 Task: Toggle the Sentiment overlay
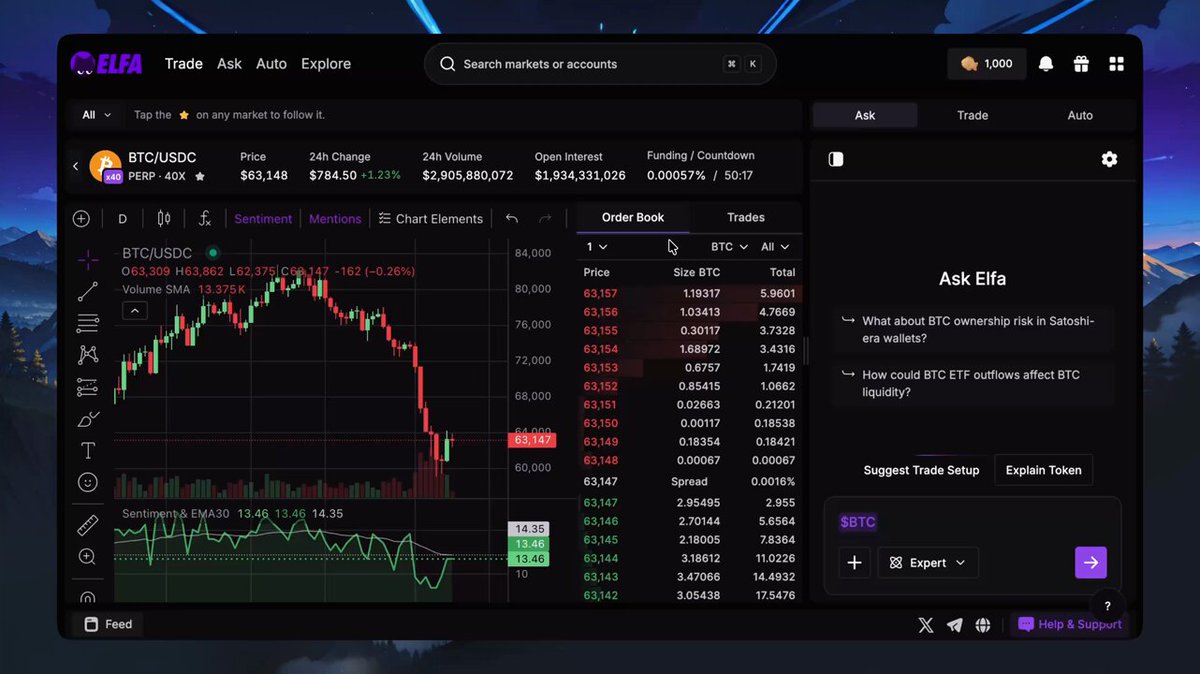point(263,219)
